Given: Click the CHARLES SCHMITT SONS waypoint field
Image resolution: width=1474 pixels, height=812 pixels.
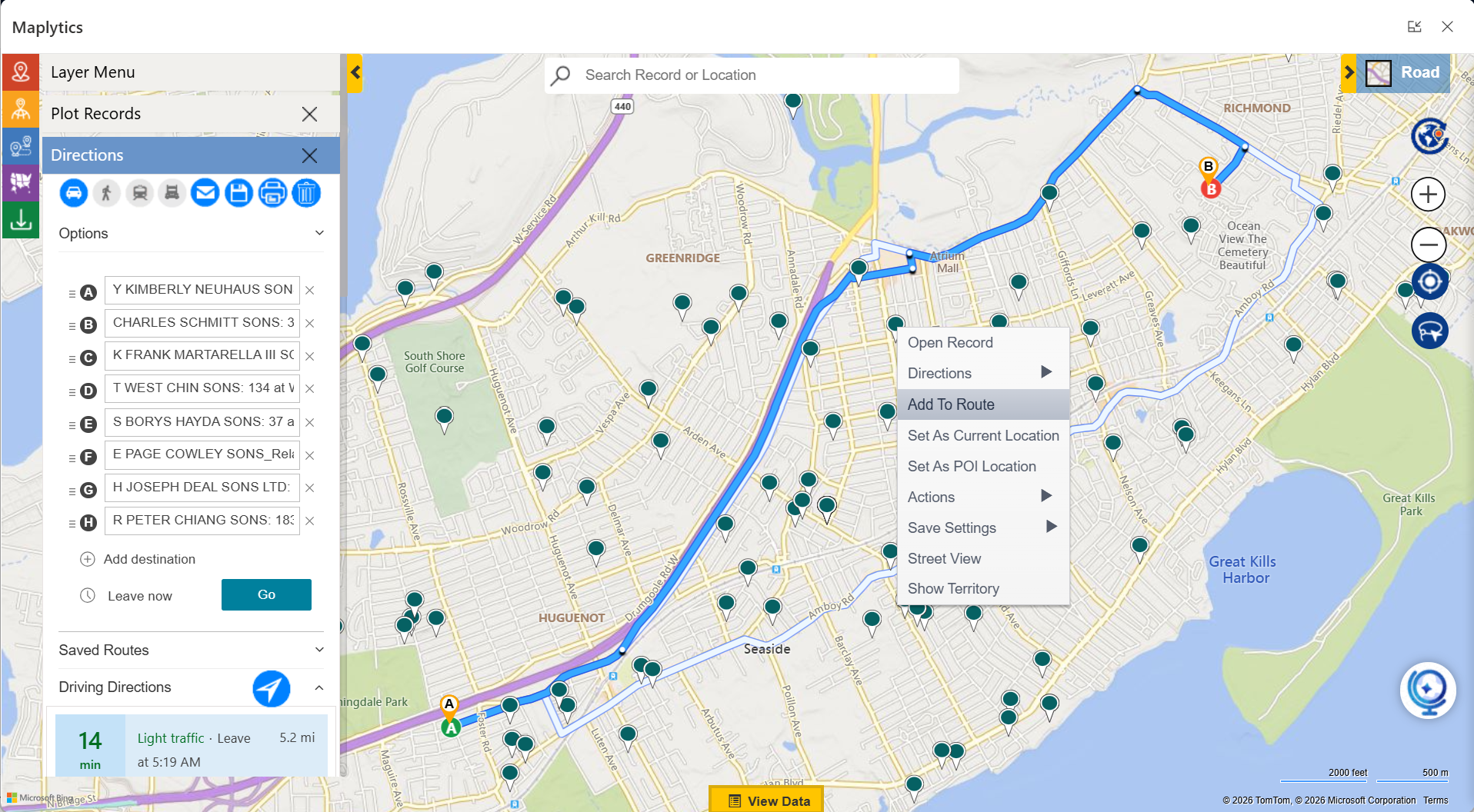Looking at the screenshot, I should [x=202, y=323].
